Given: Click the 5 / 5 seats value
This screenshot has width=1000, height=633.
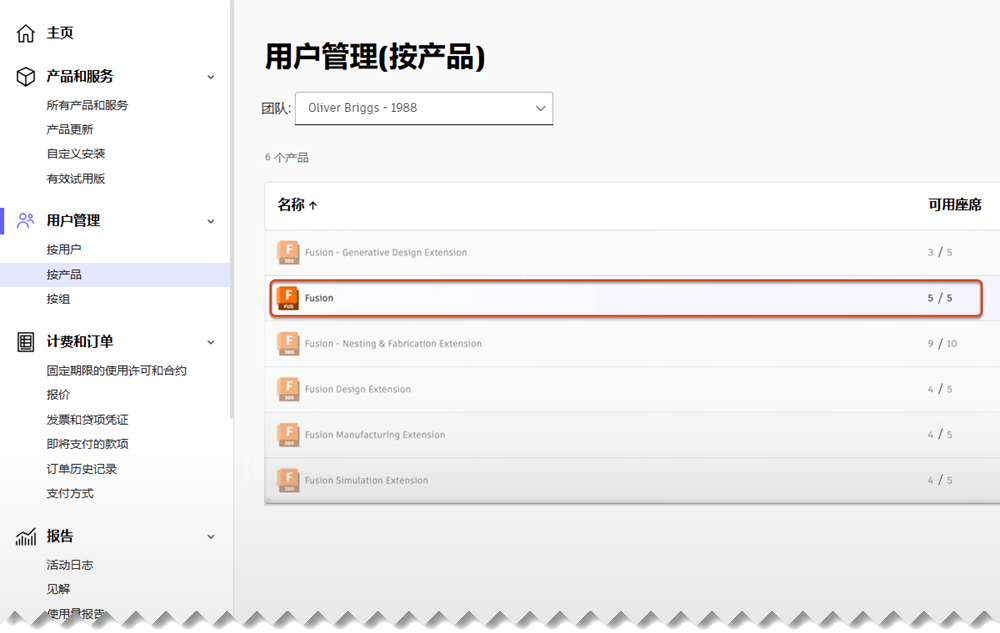Looking at the screenshot, I should 939,298.
